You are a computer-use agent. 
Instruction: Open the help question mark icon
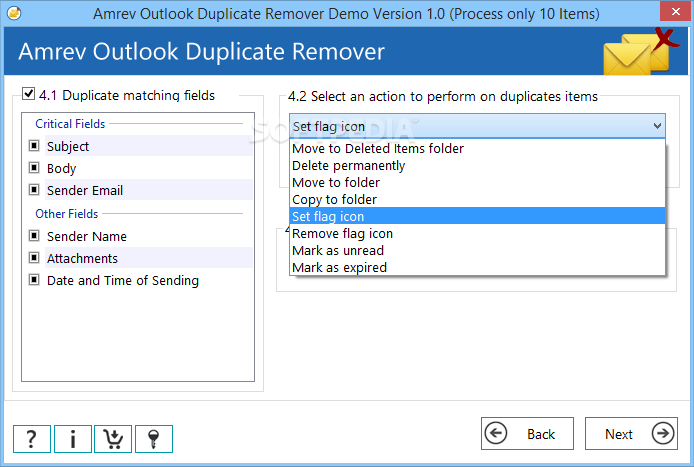pos(32,439)
